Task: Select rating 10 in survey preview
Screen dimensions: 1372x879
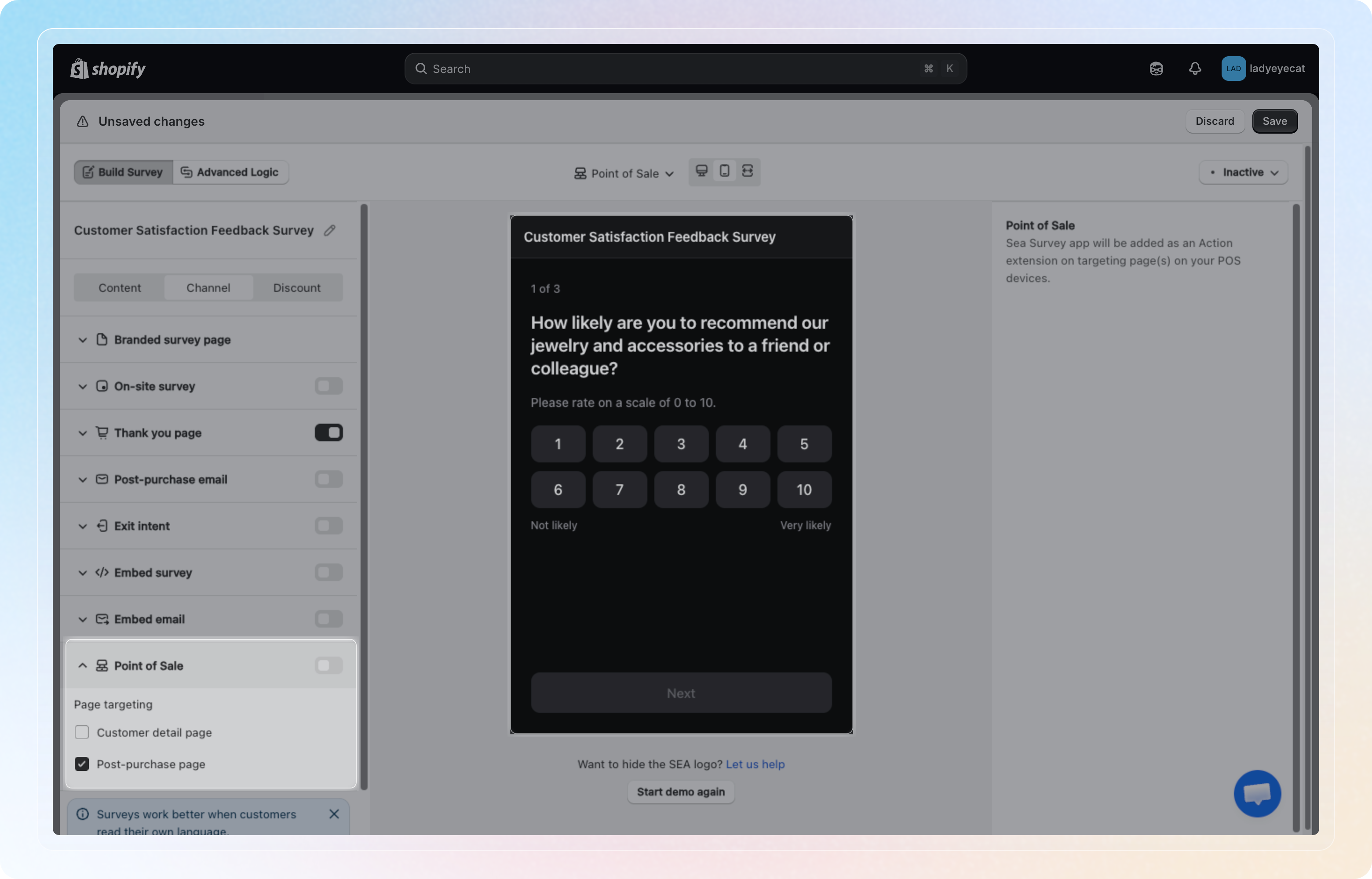Action: tap(804, 490)
